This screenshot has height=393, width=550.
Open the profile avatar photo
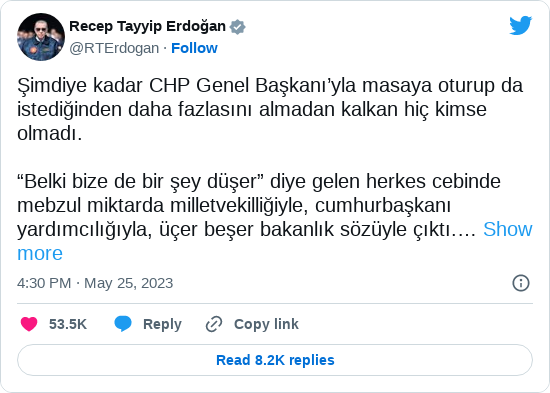(41, 37)
